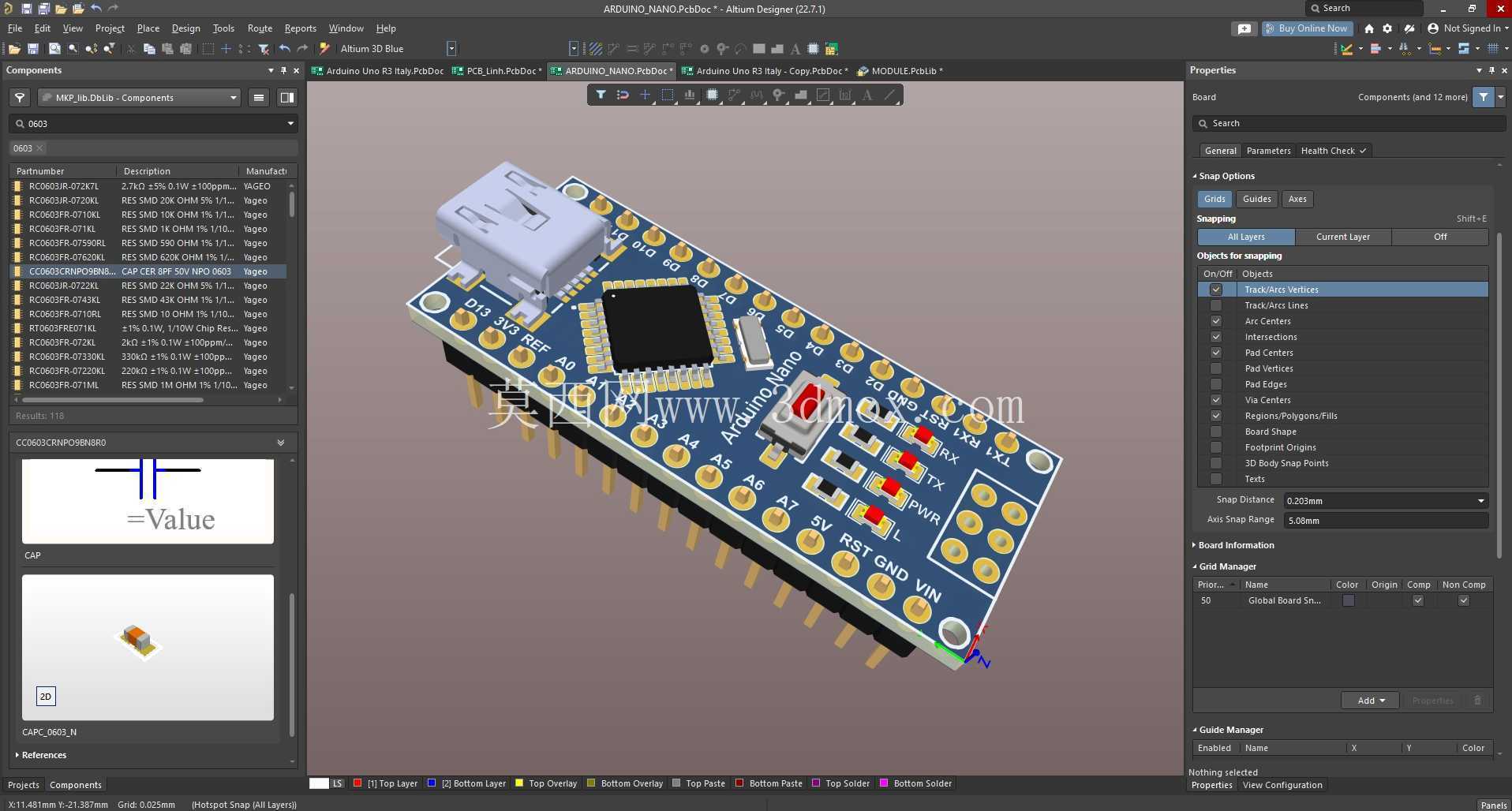The height and width of the screenshot is (811, 1512).
Task: Toggle Via Centers snapping checkbox
Action: [1216, 400]
